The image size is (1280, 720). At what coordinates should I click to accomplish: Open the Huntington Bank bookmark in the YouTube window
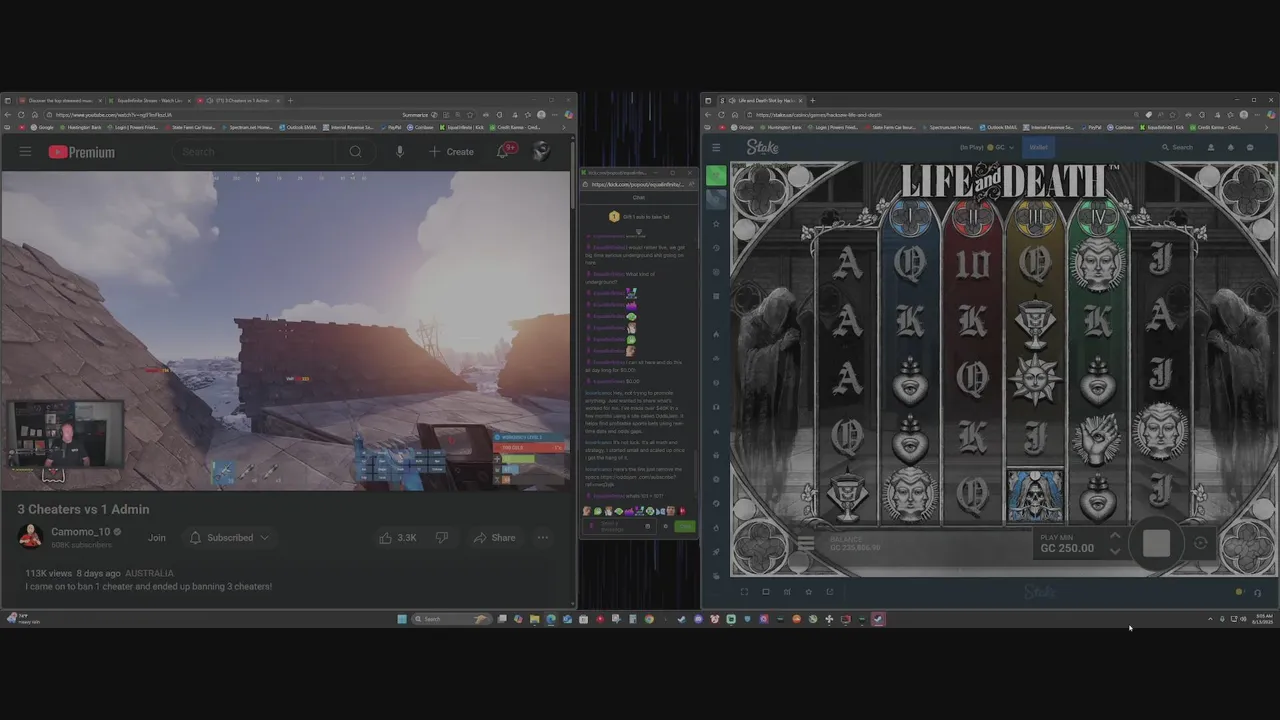(82, 127)
